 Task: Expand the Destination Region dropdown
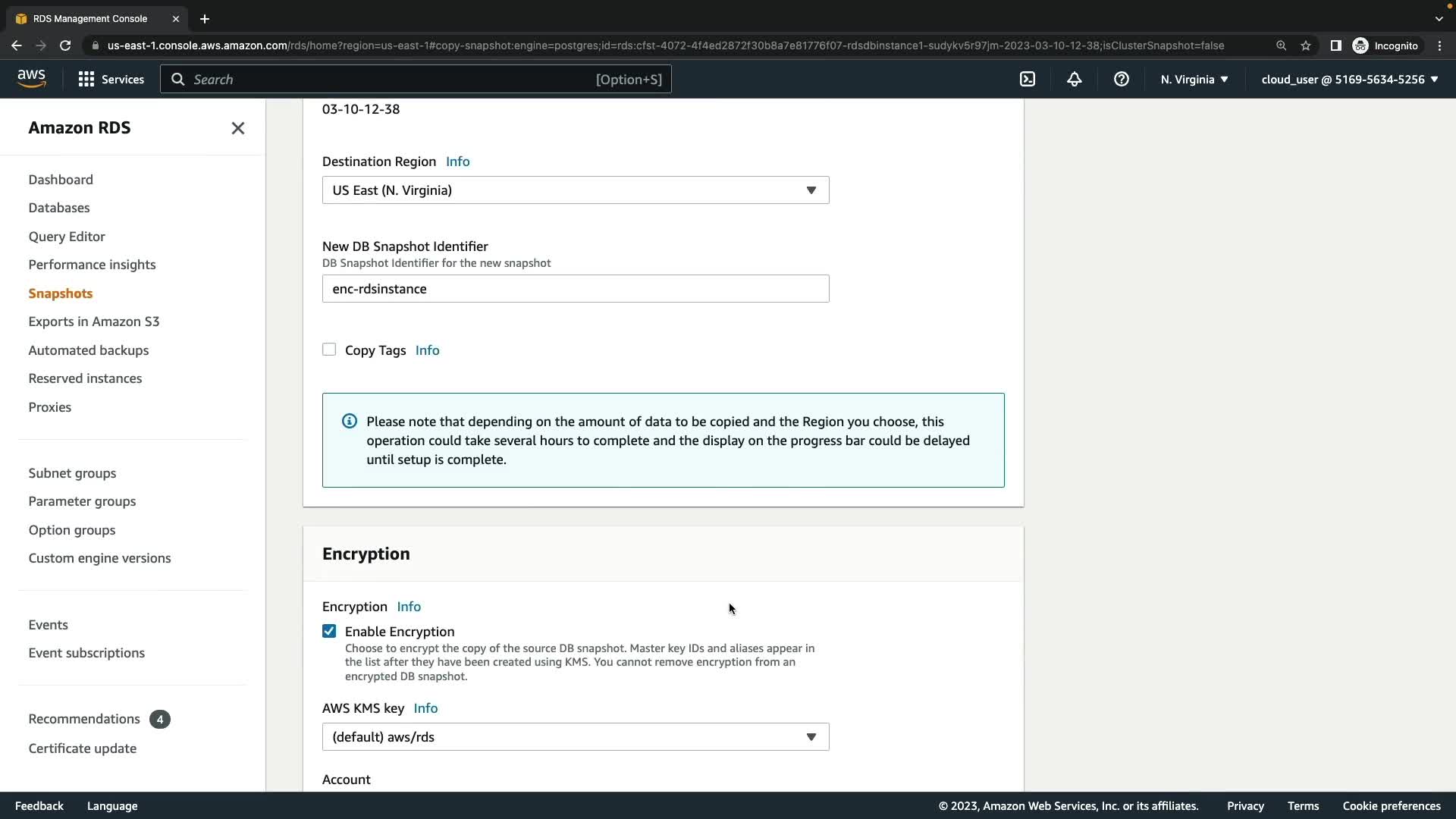[x=575, y=190]
